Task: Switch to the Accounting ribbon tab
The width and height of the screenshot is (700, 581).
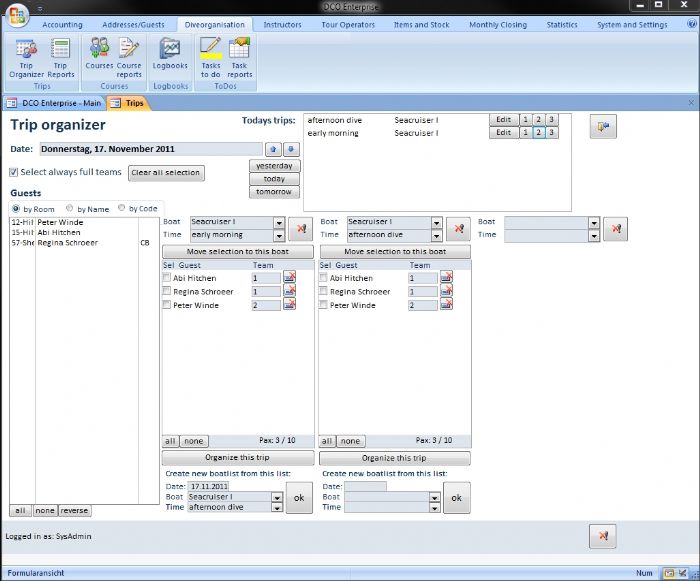Action: tap(62, 25)
